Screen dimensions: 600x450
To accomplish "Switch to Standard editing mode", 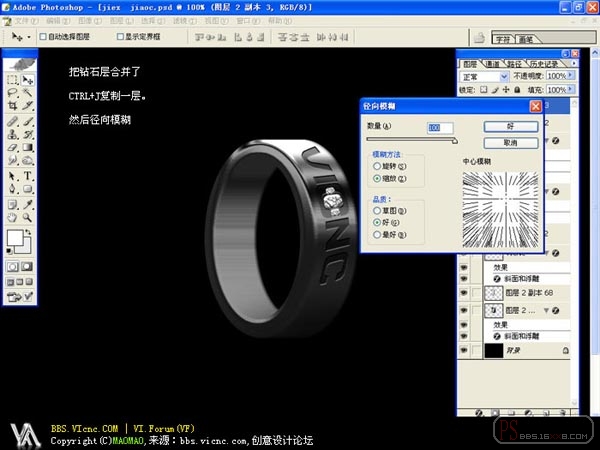I will (x=13, y=266).
